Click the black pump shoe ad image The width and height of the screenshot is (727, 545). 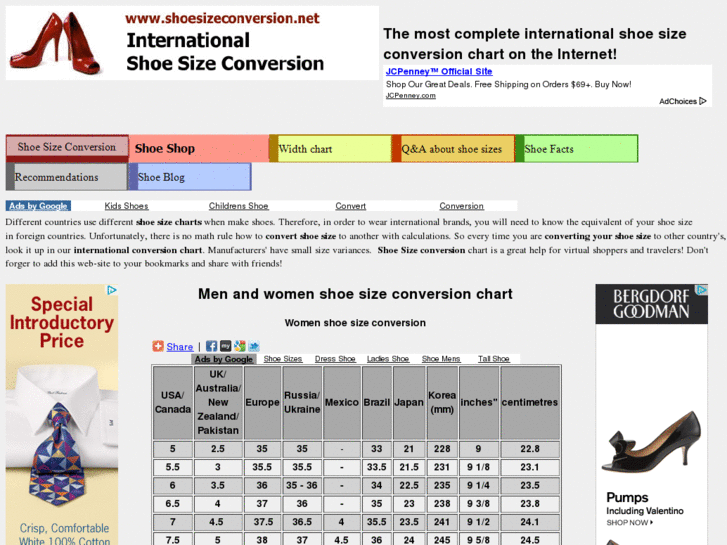[651, 443]
